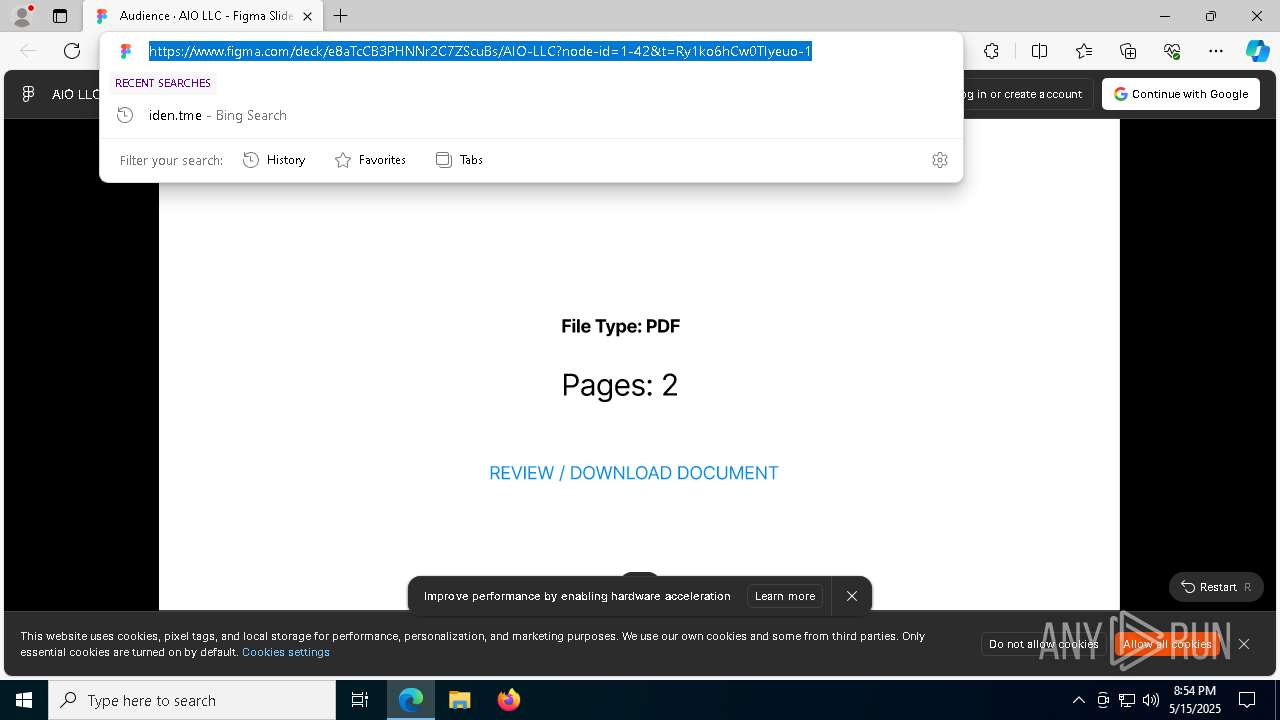Open the volume control tray icon
Viewport: 1280px width, 720px height.
pyautogui.click(x=1151, y=700)
